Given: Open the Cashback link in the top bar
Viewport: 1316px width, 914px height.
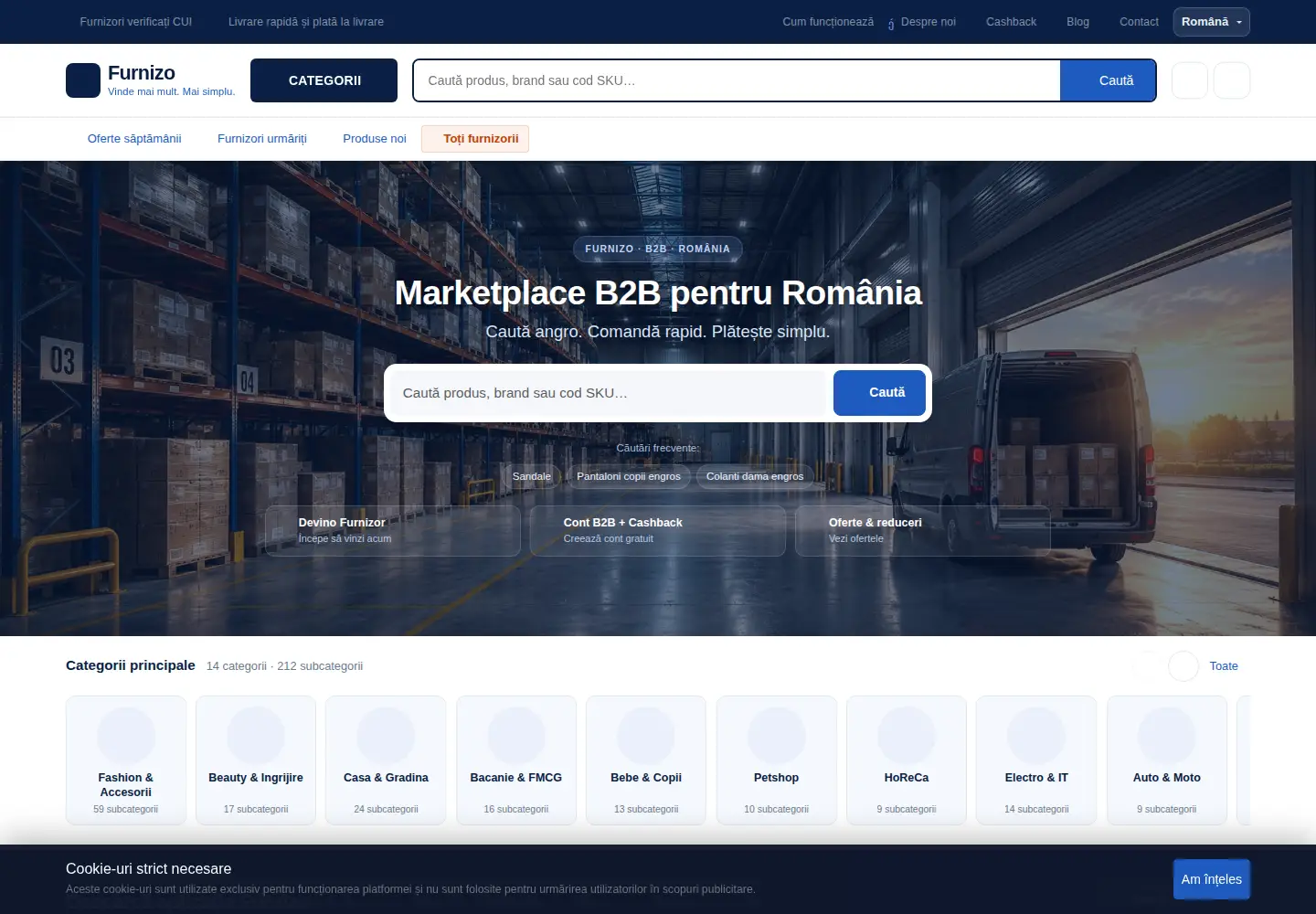Looking at the screenshot, I should (1011, 22).
